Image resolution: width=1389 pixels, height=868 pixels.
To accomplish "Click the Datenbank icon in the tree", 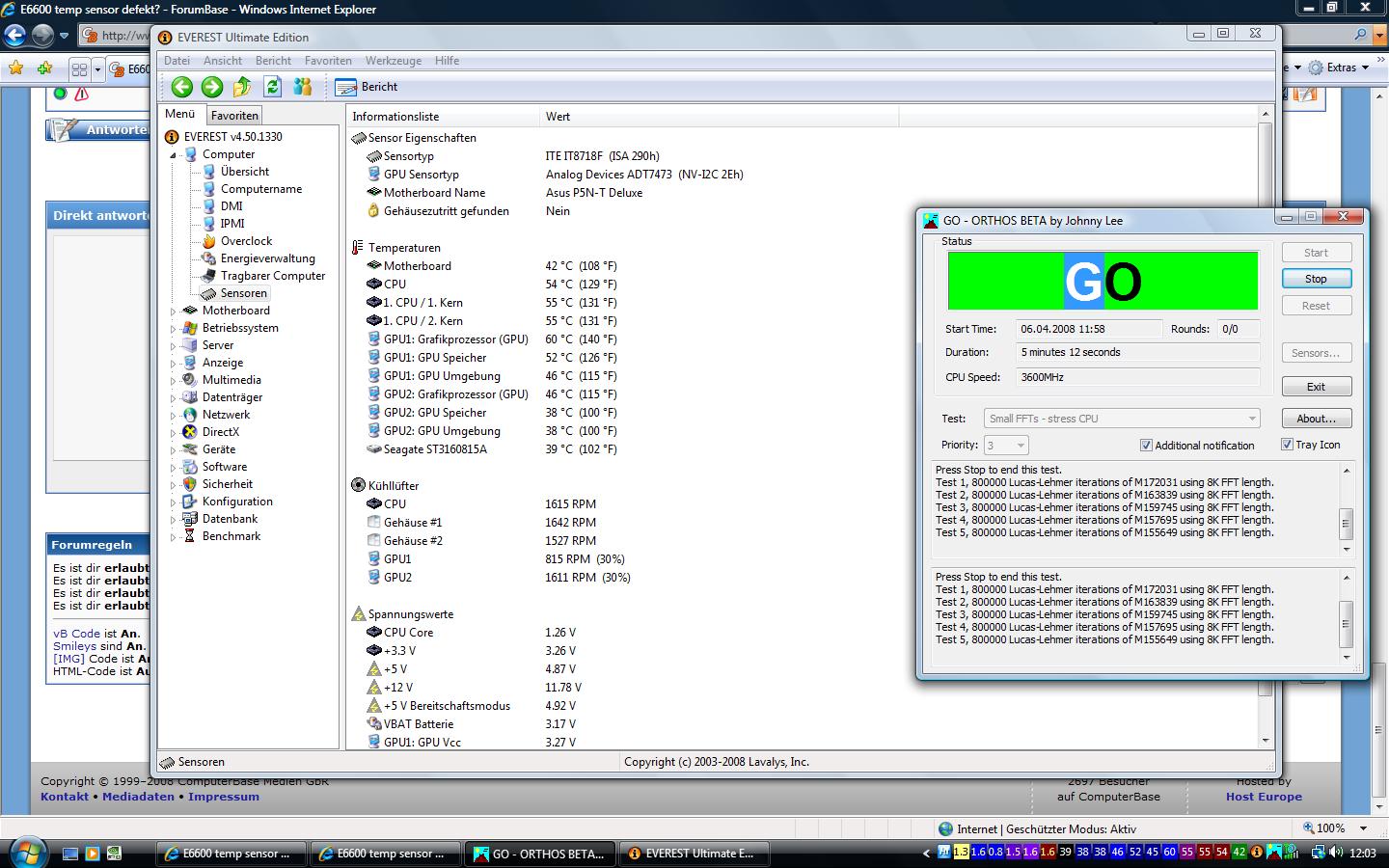I will [x=190, y=519].
